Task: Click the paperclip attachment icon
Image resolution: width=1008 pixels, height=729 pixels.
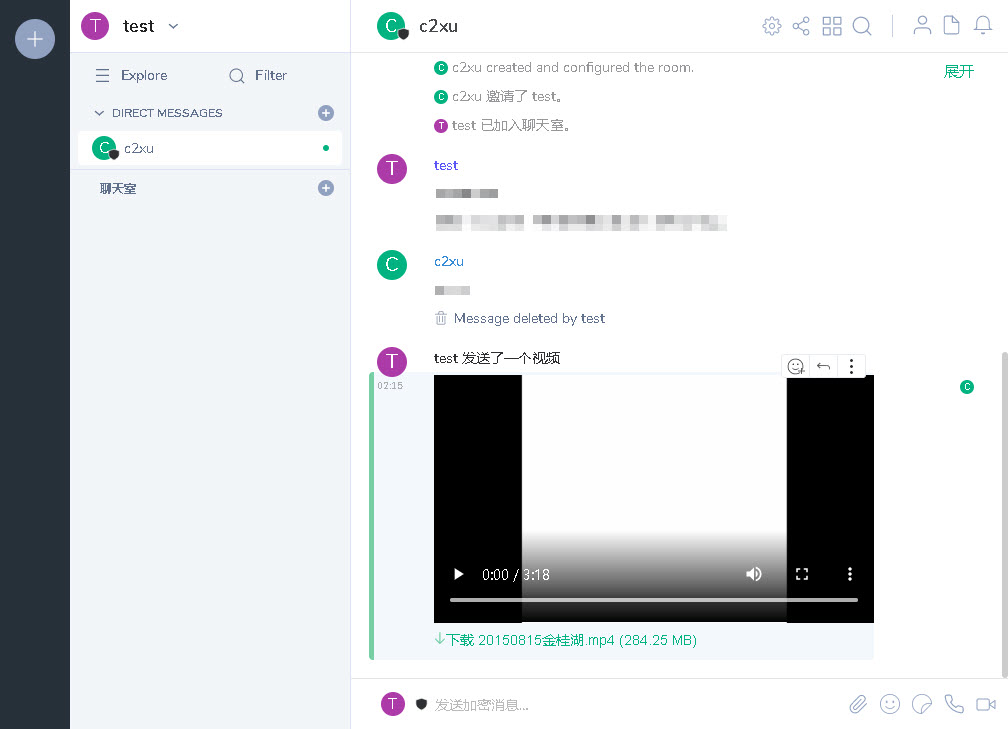Action: click(858, 704)
